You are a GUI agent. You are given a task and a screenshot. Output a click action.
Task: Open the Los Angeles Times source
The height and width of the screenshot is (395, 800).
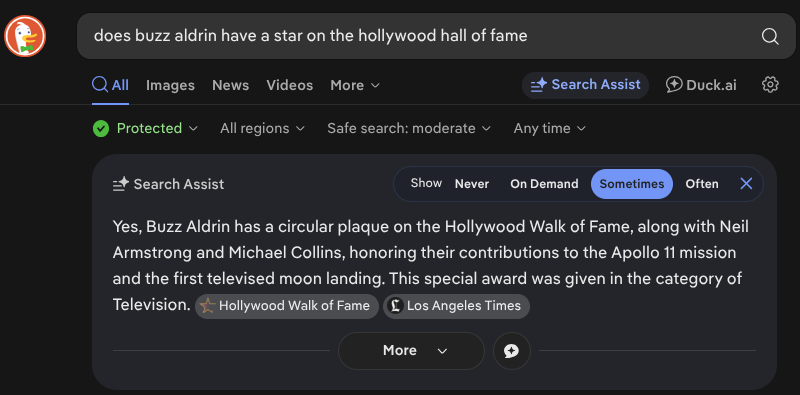456,306
